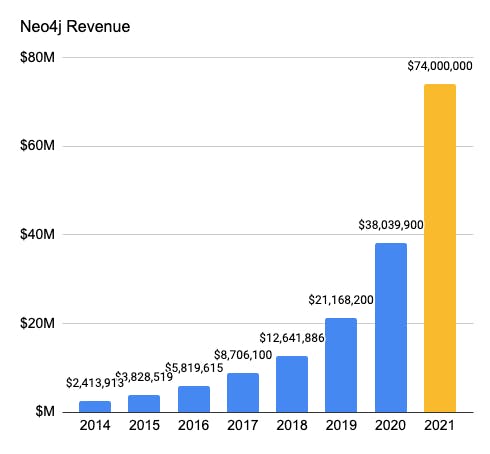490x454 pixels.
Task: Click the $38,039,900 data label
Action: tap(391, 225)
